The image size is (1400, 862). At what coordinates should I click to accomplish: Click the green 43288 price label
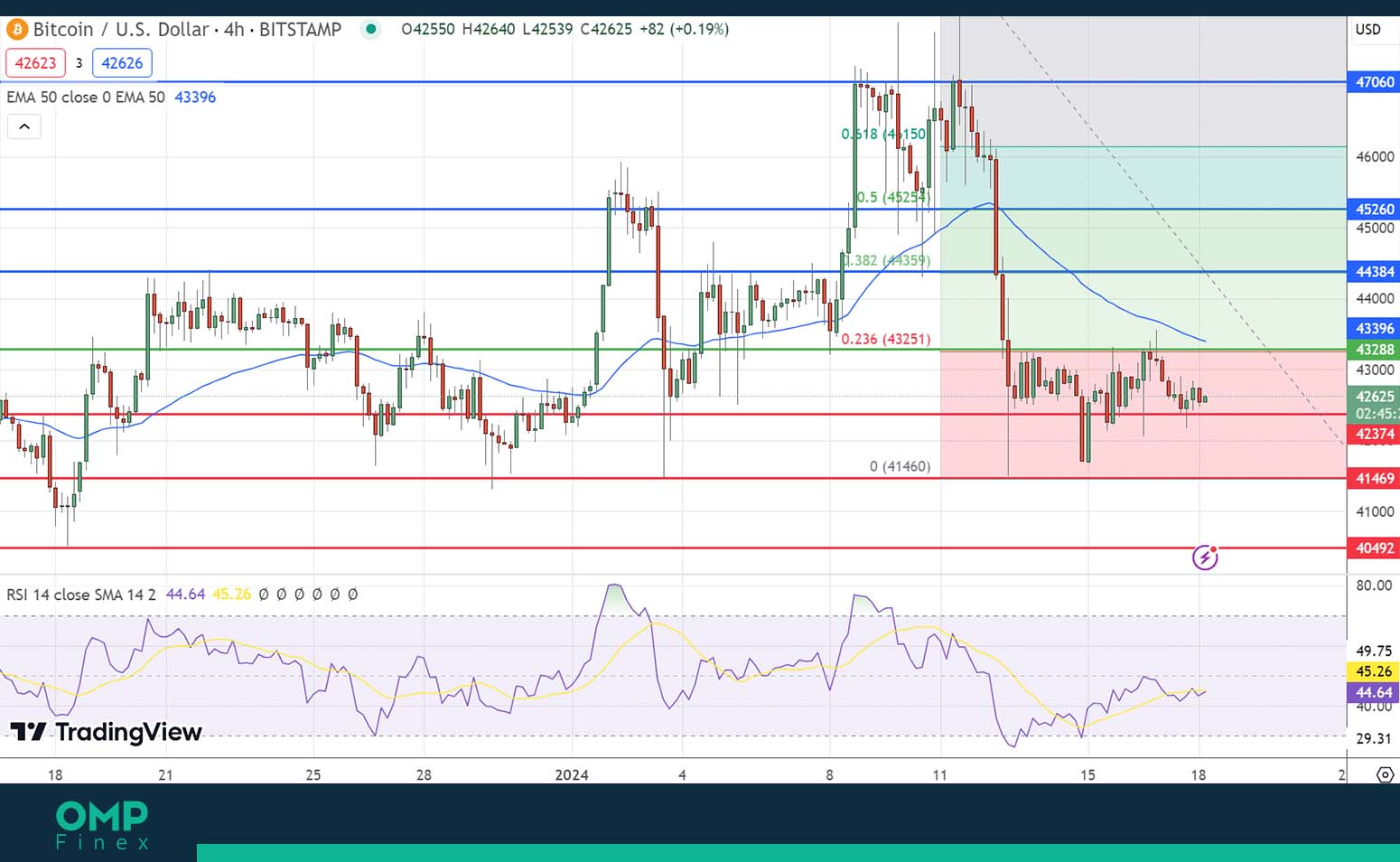(1373, 349)
